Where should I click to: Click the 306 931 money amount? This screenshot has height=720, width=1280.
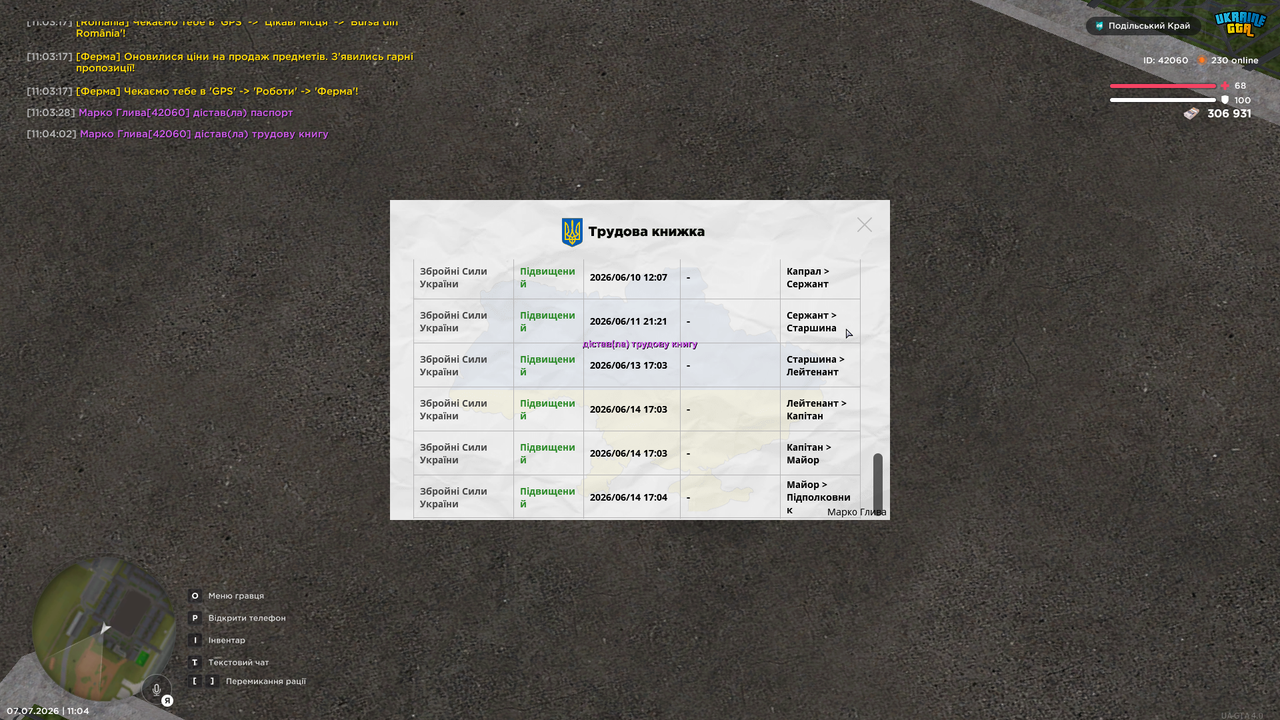[1229, 114]
